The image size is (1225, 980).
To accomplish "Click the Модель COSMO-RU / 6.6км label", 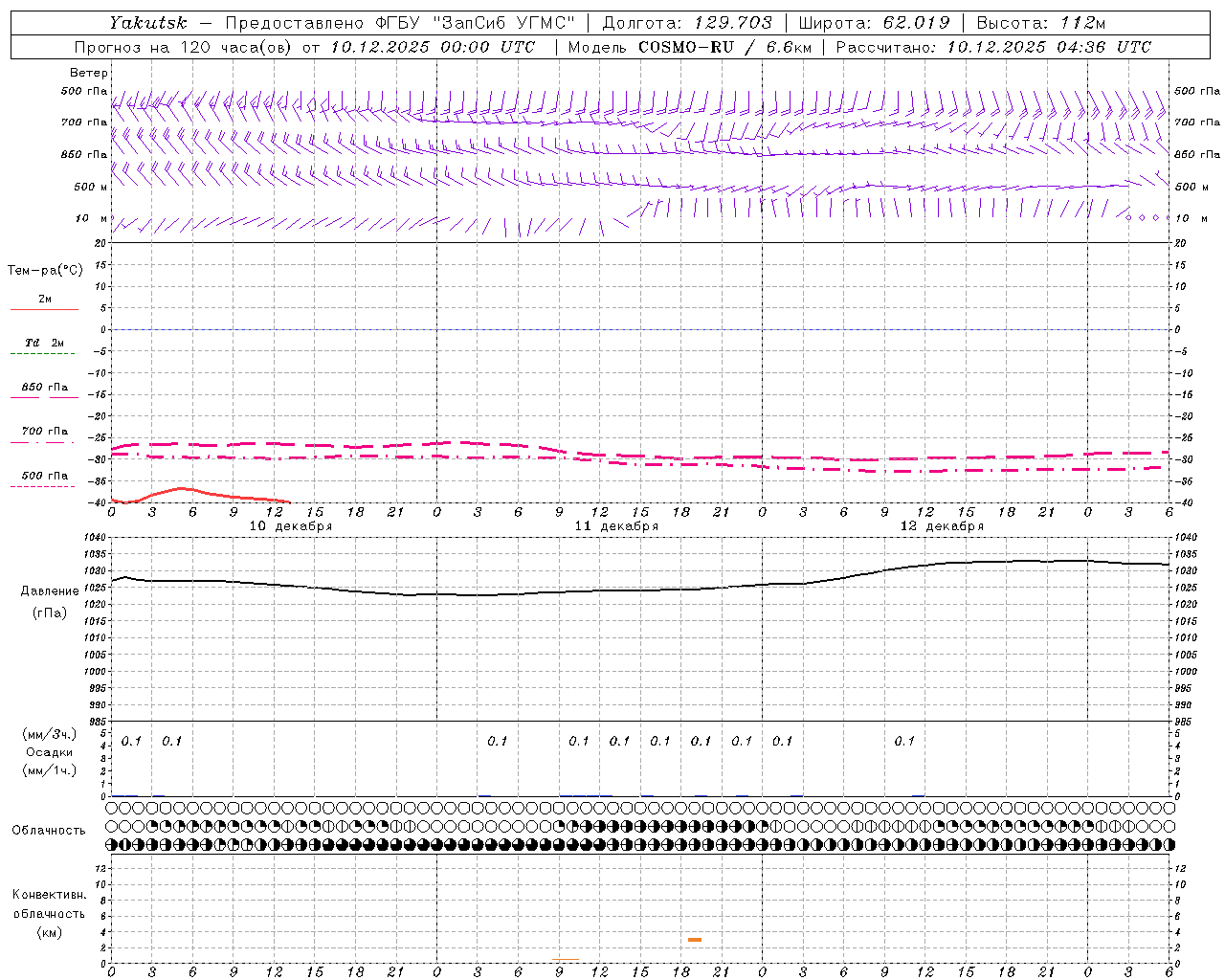I will coord(689,47).
